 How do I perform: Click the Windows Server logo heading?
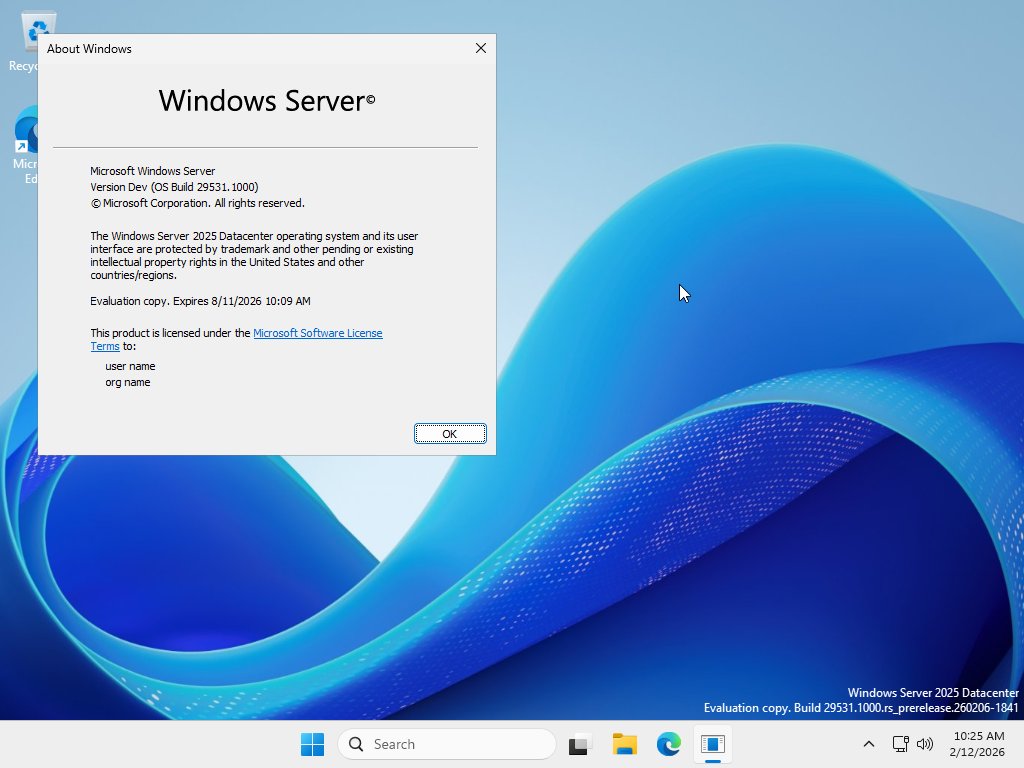pos(266,101)
